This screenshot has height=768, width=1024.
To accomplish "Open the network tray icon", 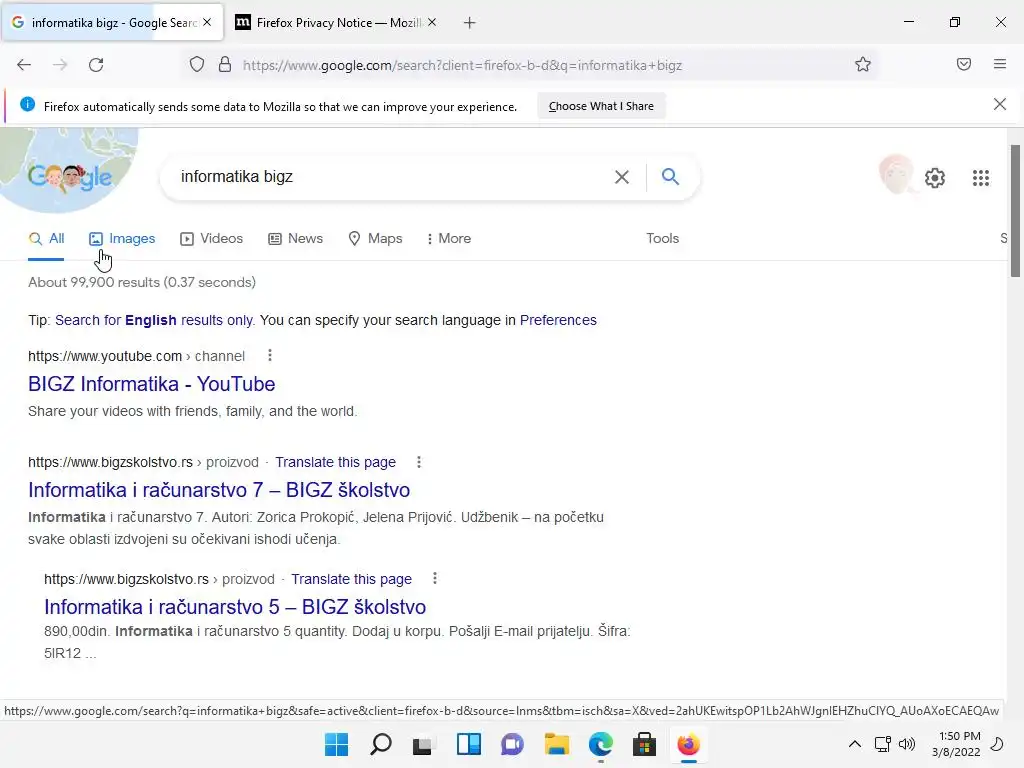I will click(882, 744).
